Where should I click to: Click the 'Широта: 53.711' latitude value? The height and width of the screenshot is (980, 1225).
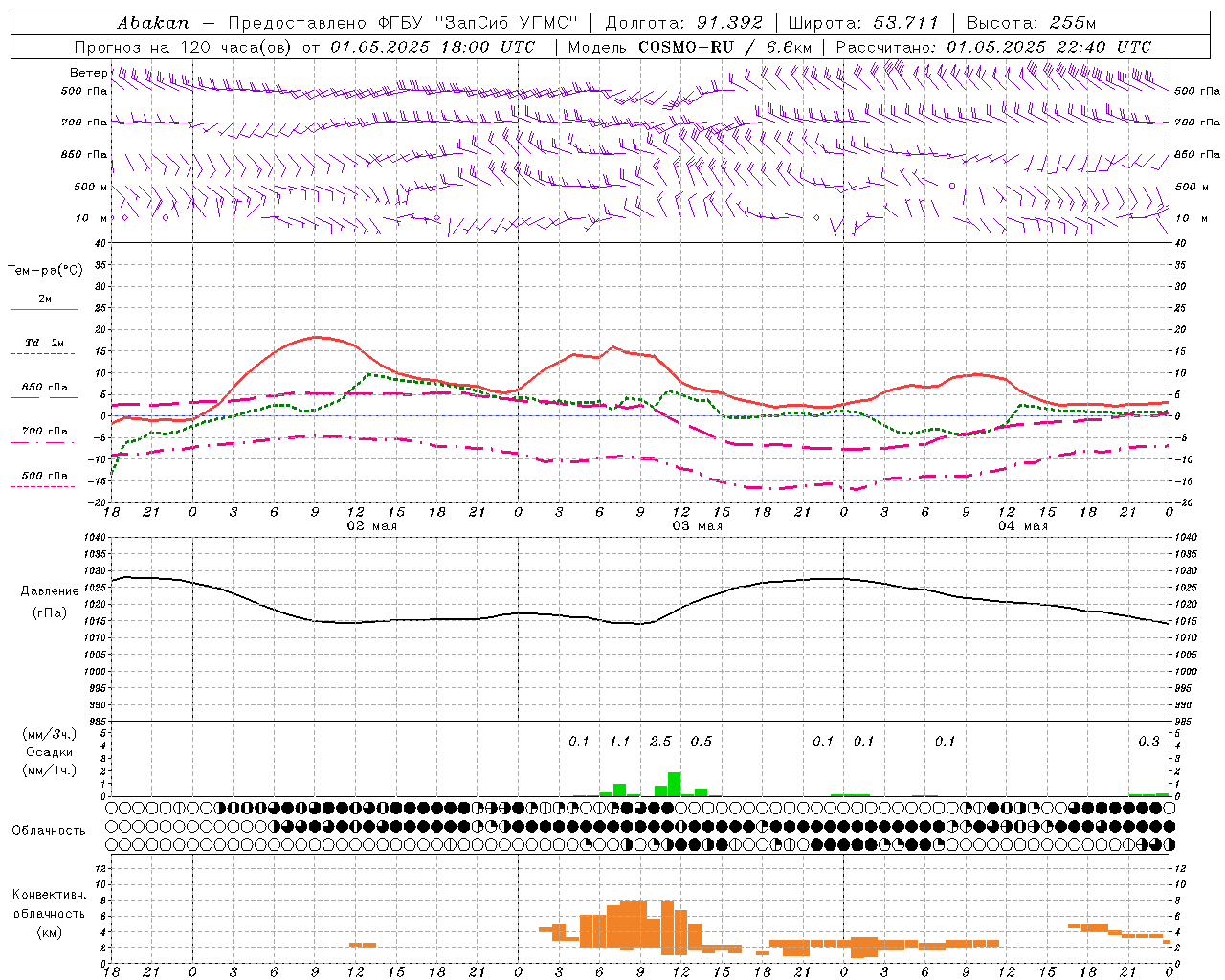pyautogui.click(x=863, y=23)
